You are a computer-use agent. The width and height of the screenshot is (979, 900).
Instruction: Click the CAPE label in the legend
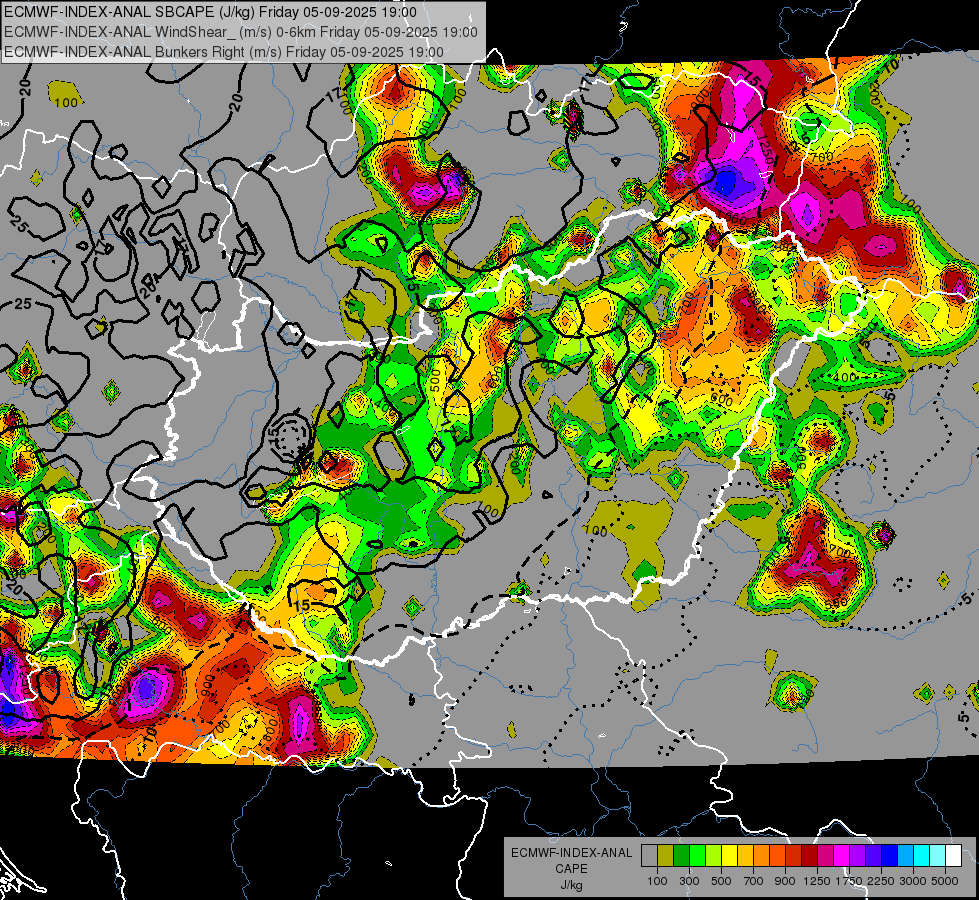point(571,869)
